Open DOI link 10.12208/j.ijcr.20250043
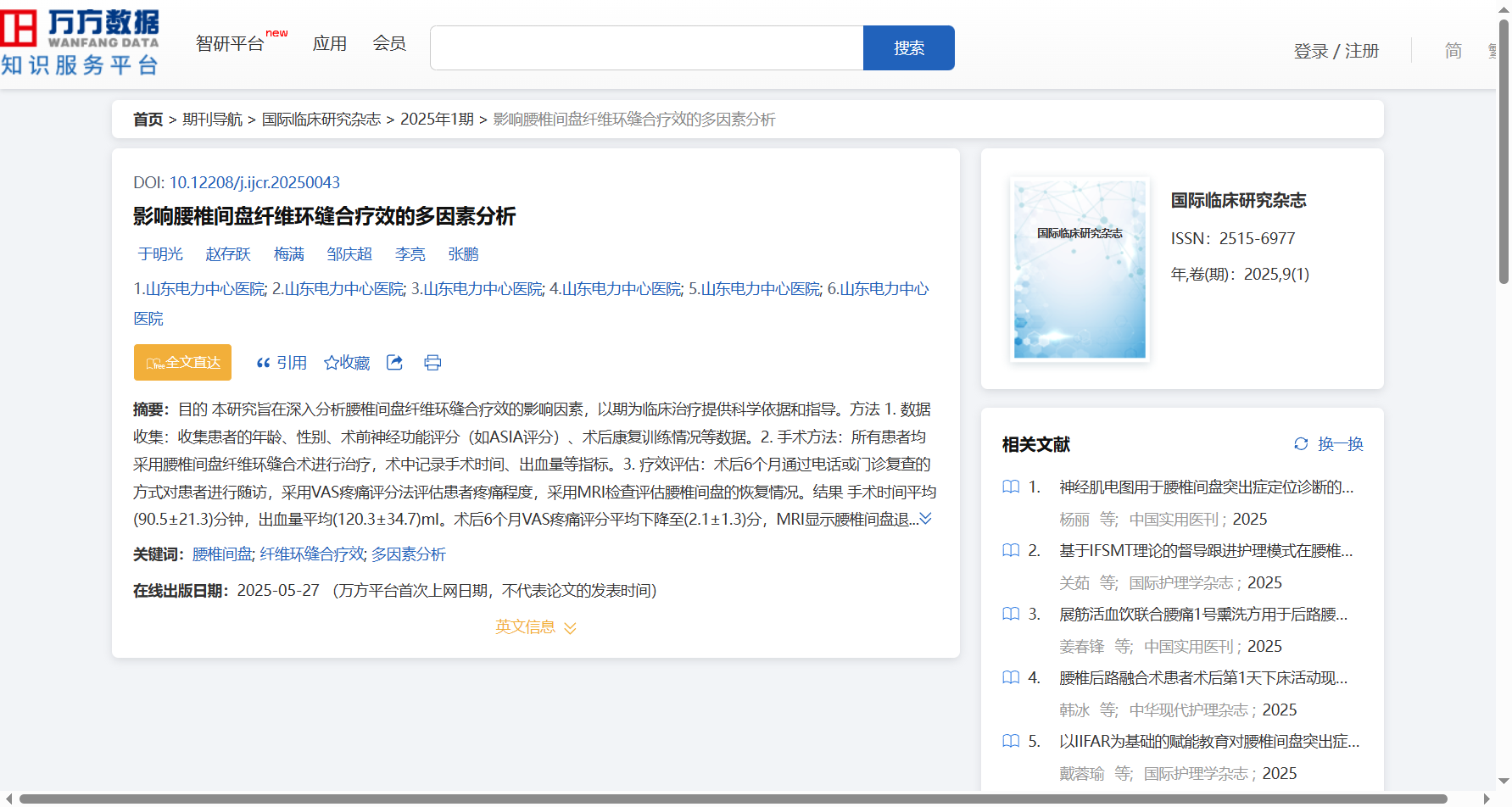Viewport: 1512px width, 807px height. click(x=254, y=182)
